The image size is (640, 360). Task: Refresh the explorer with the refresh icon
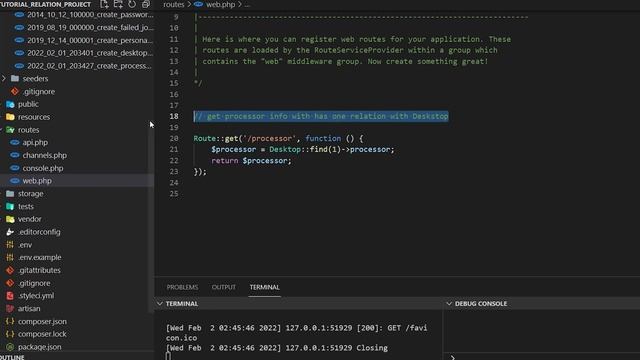(x=132, y=4)
